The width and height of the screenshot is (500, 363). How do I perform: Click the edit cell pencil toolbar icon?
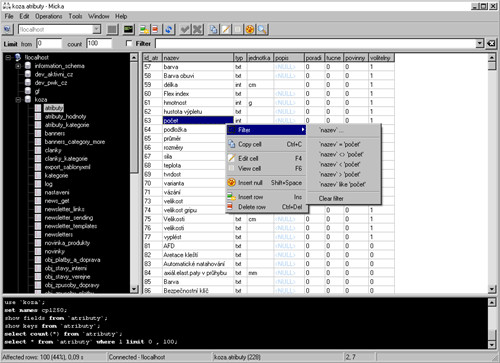[226, 29]
